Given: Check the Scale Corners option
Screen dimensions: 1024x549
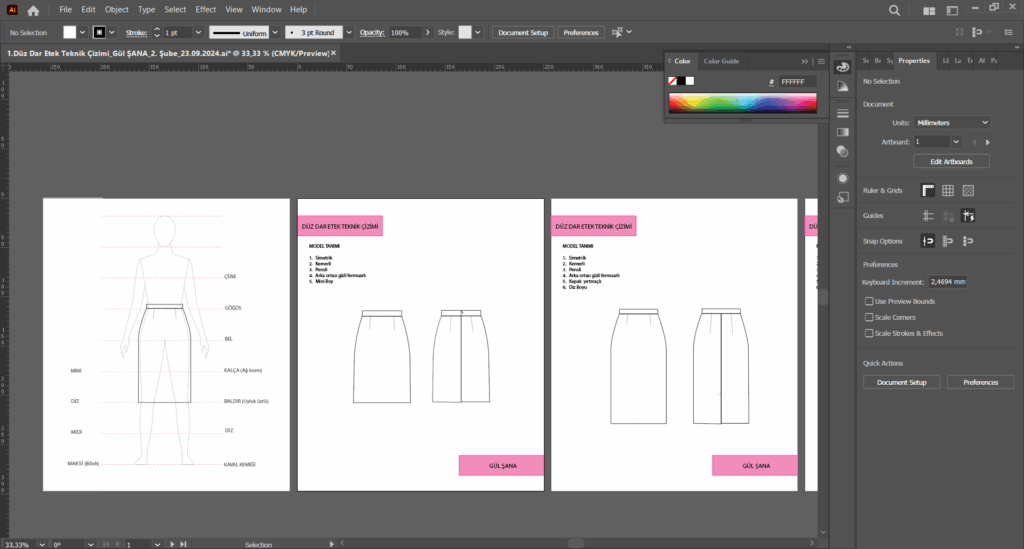Looking at the screenshot, I should pyautogui.click(x=869, y=317).
